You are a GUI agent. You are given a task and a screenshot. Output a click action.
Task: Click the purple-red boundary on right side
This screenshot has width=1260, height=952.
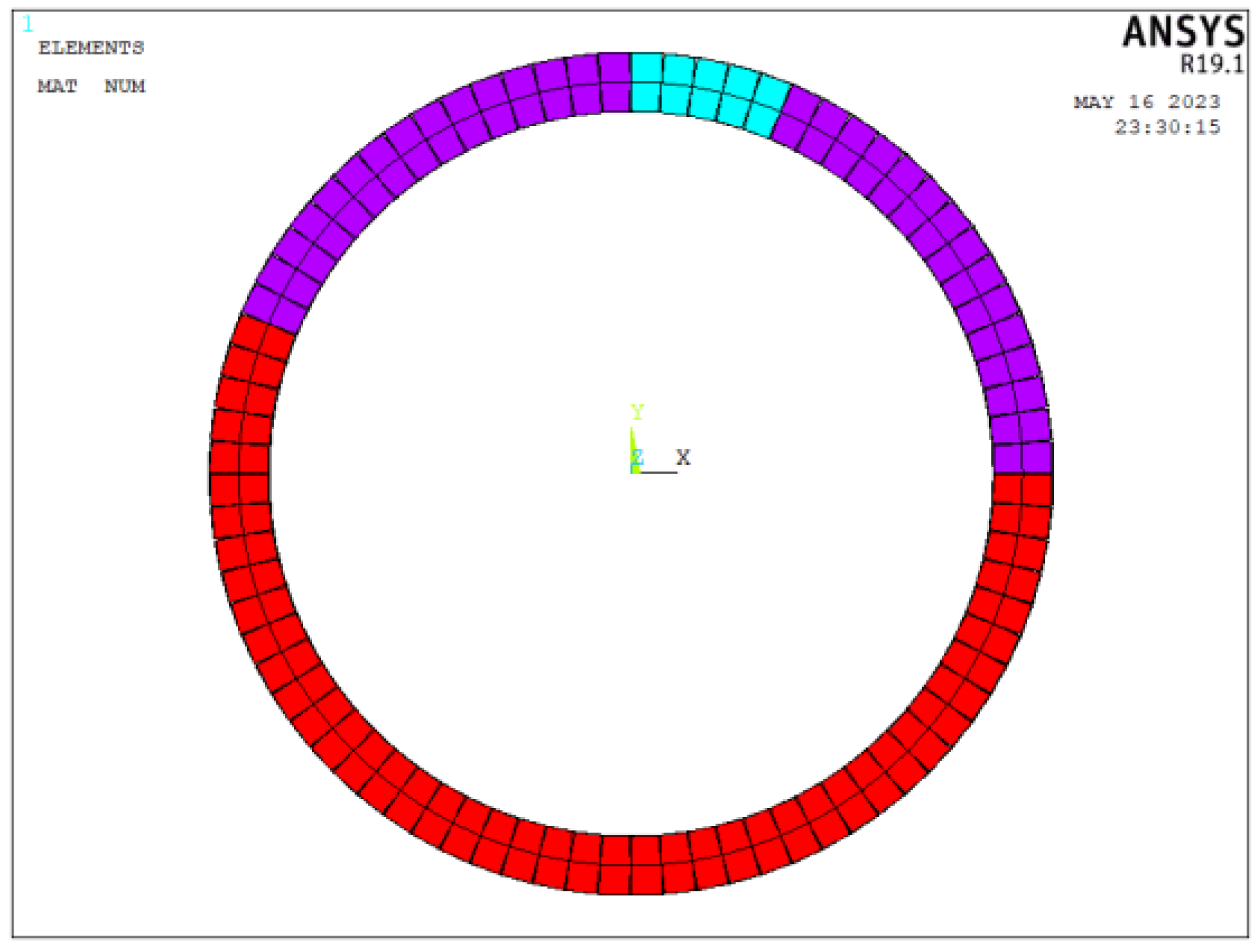1023,474
